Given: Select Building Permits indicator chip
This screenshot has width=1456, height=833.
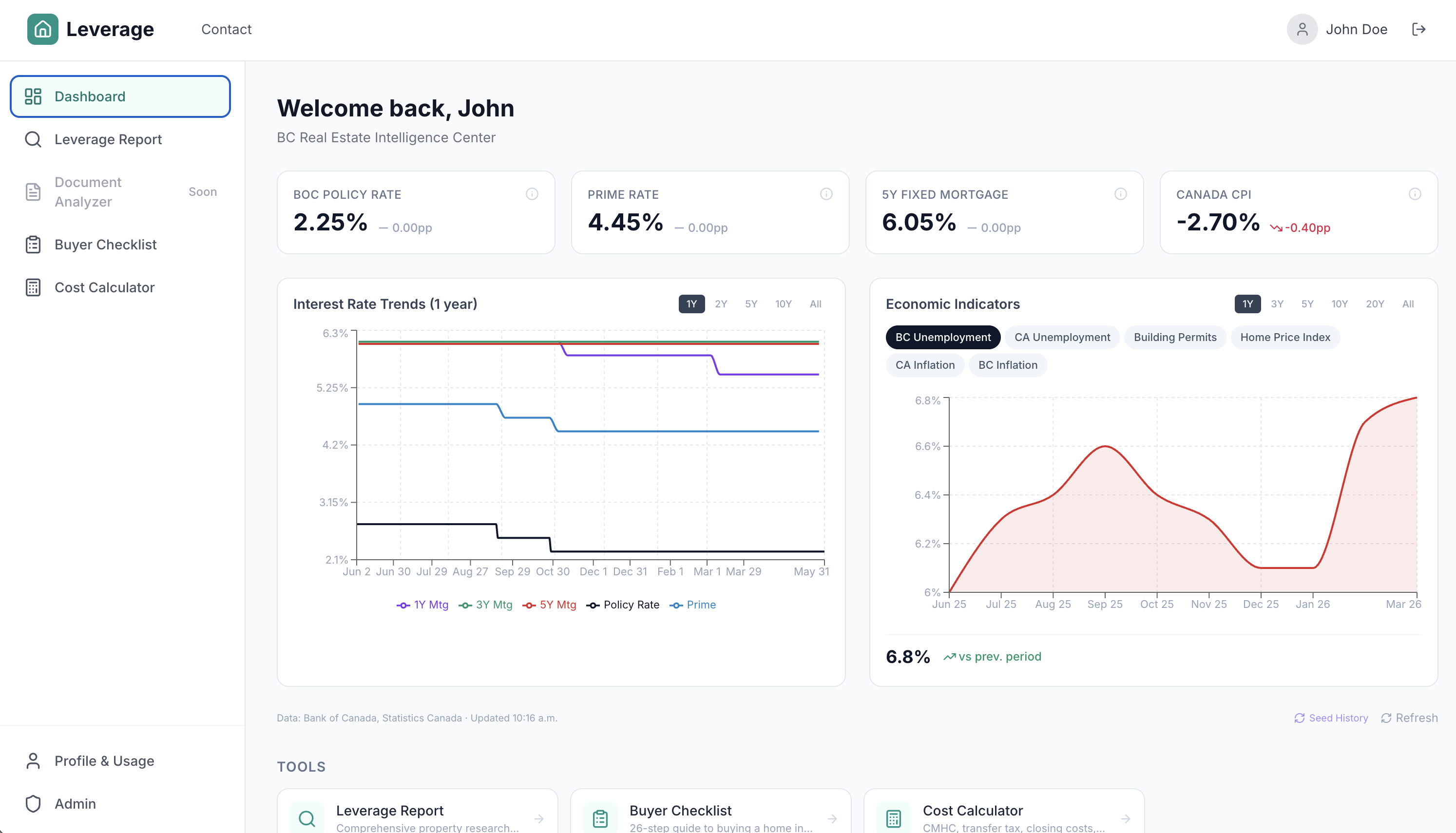Looking at the screenshot, I should coord(1175,337).
